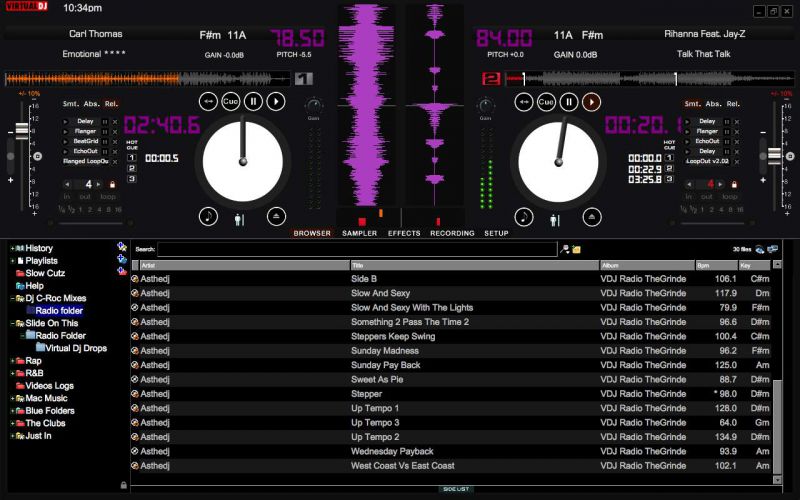
Task: Switch to the BROWSER tab
Action: point(312,233)
